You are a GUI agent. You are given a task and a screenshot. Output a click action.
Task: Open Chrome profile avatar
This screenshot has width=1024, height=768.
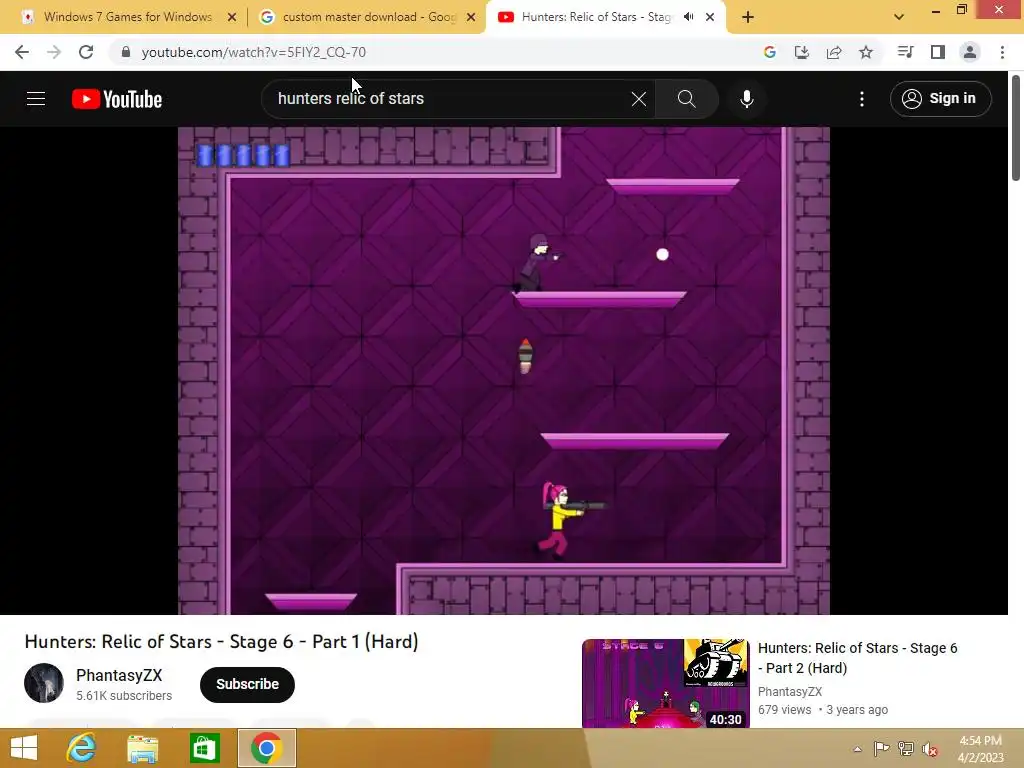(x=970, y=52)
